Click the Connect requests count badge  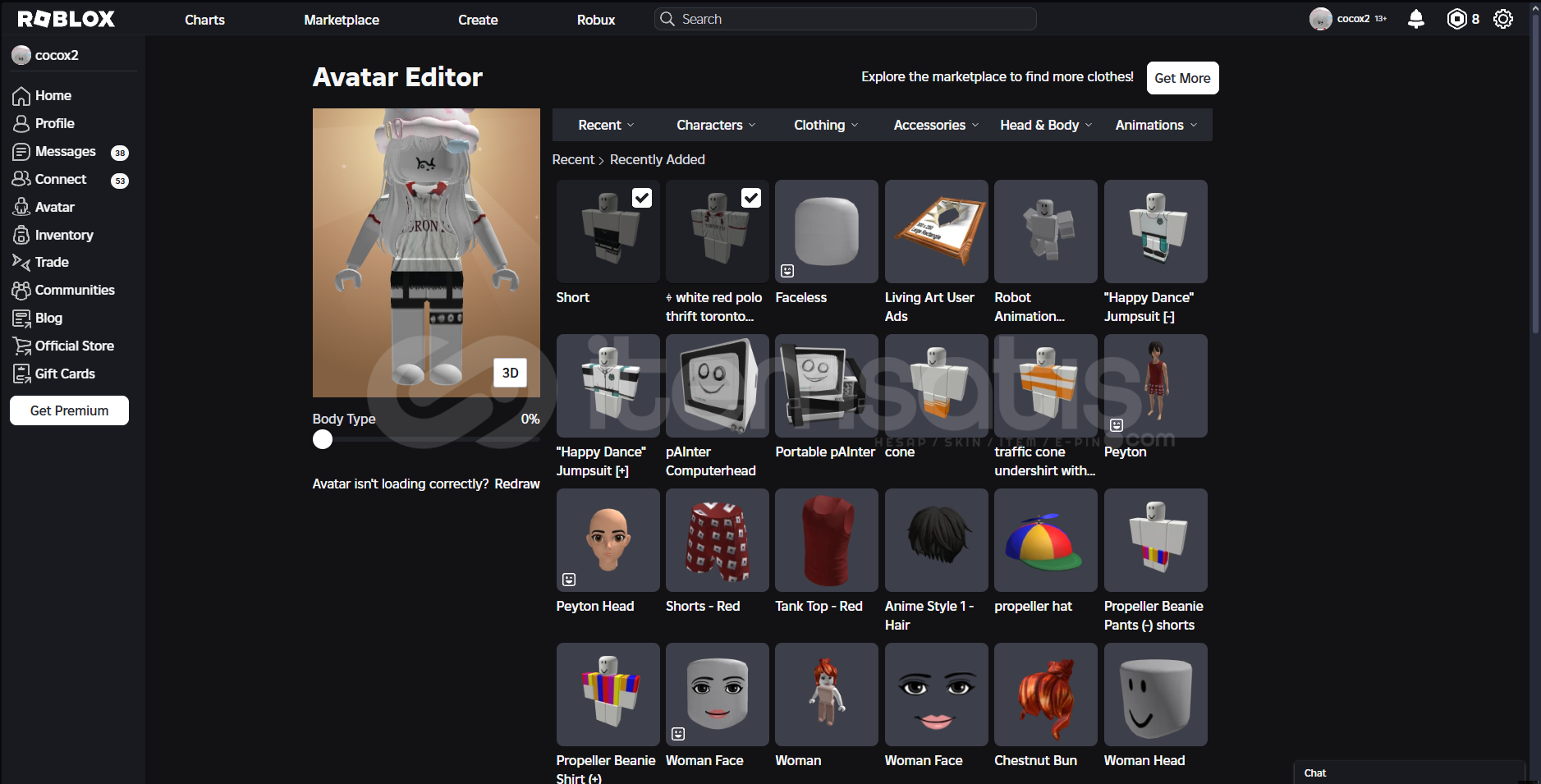coord(120,181)
